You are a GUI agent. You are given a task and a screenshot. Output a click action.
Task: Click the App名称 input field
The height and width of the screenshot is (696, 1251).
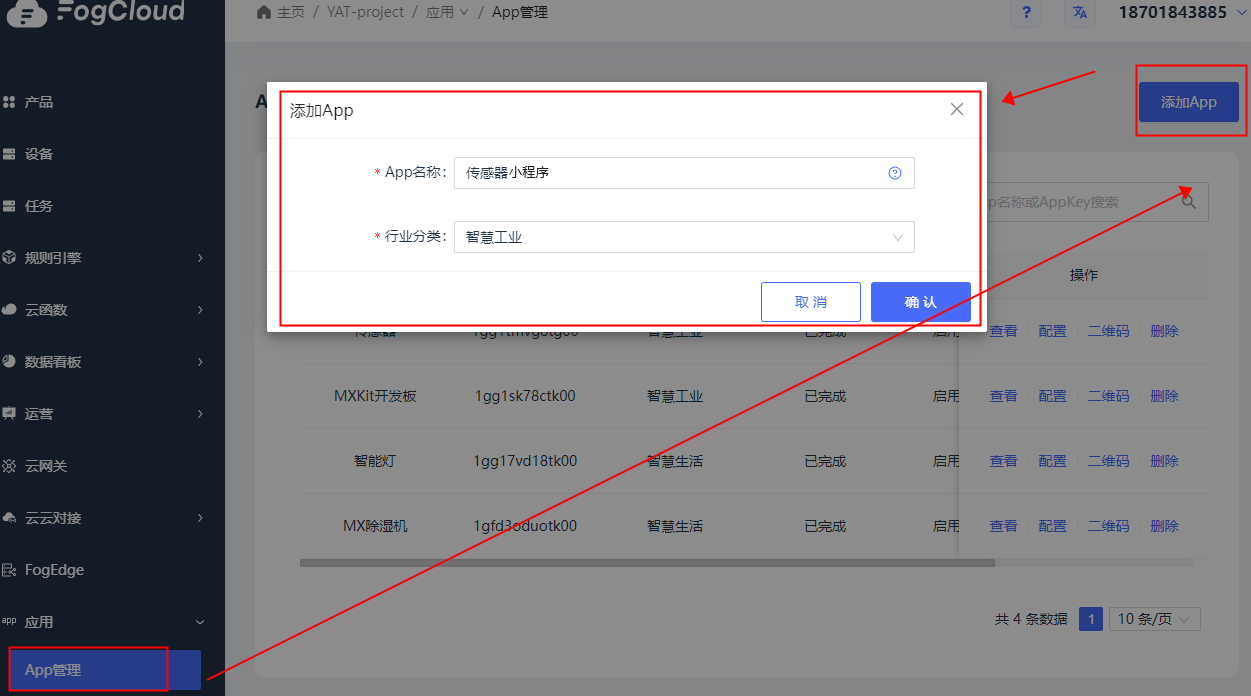684,173
